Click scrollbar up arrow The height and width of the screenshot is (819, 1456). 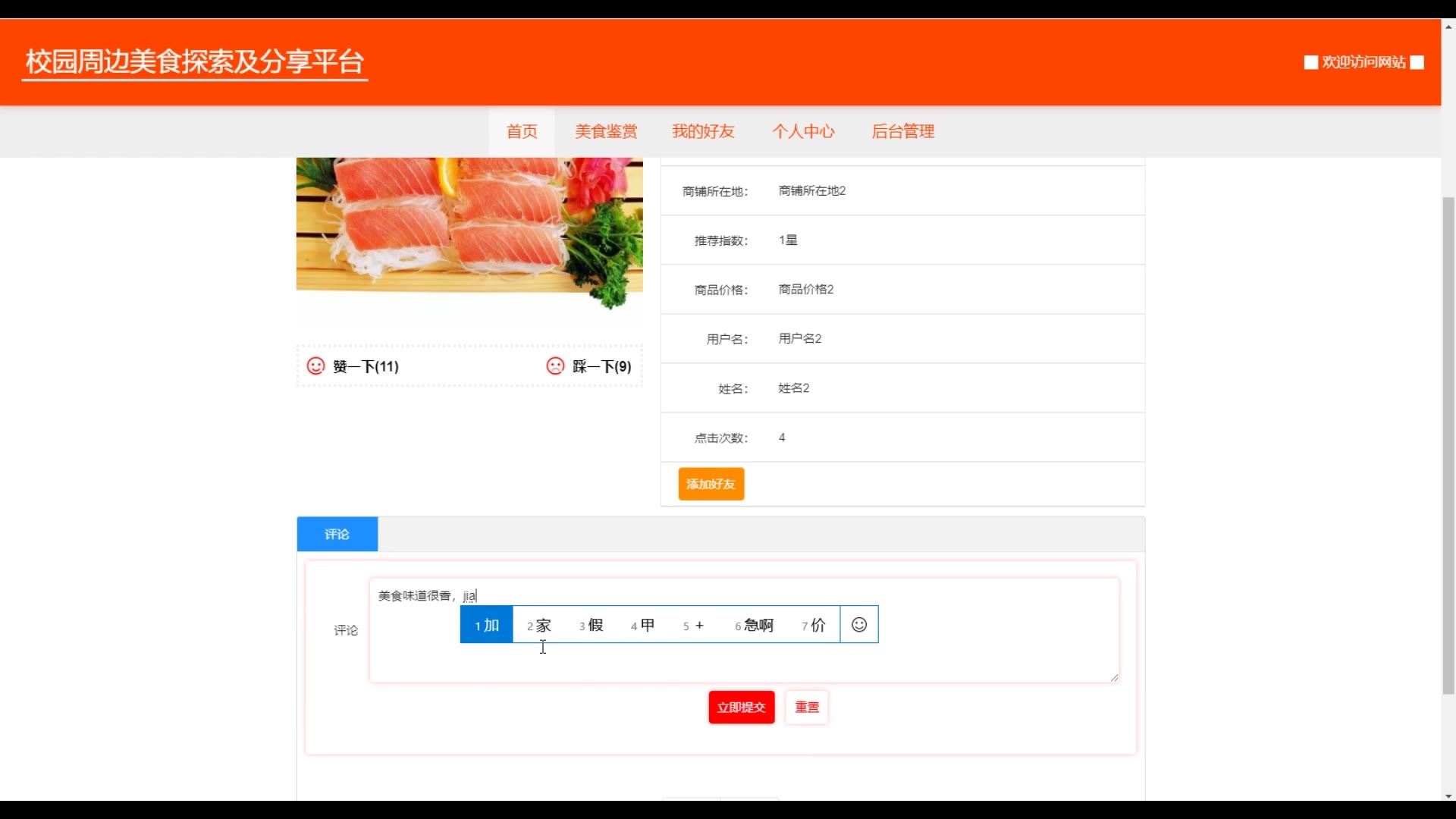coord(1448,27)
